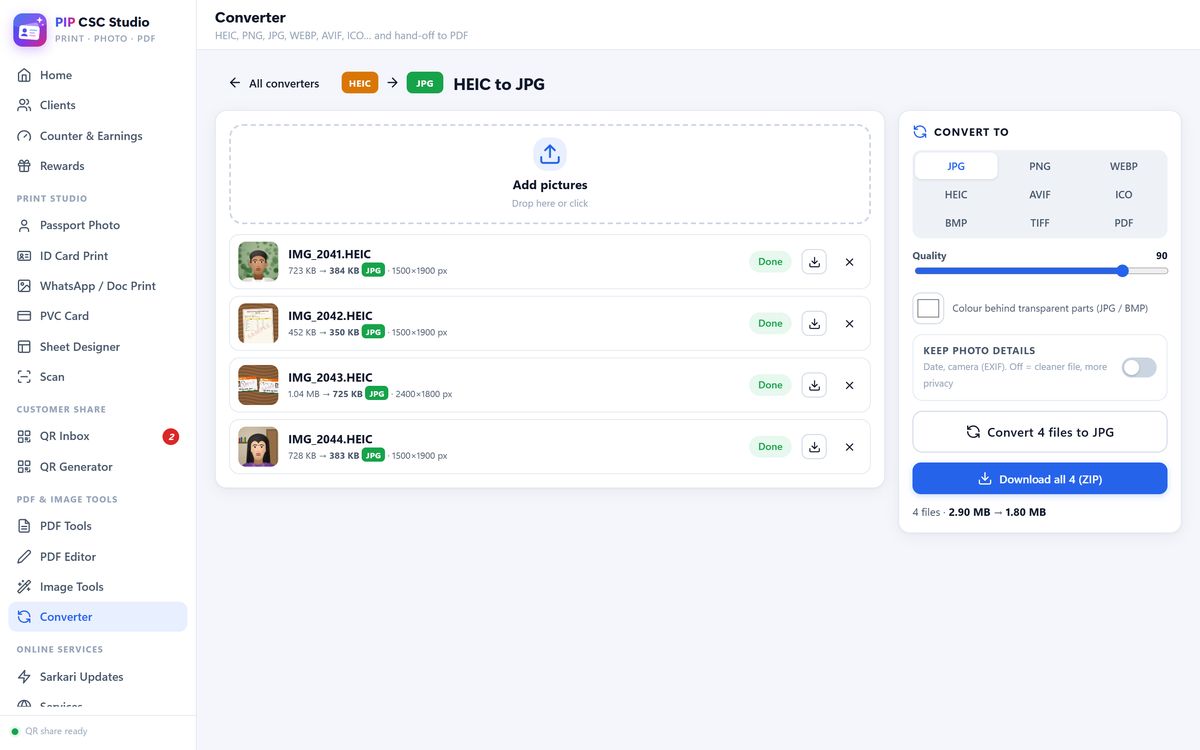Toggle the Keep Photo Details switch
The height and width of the screenshot is (750, 1200).
pos(1139,367)
